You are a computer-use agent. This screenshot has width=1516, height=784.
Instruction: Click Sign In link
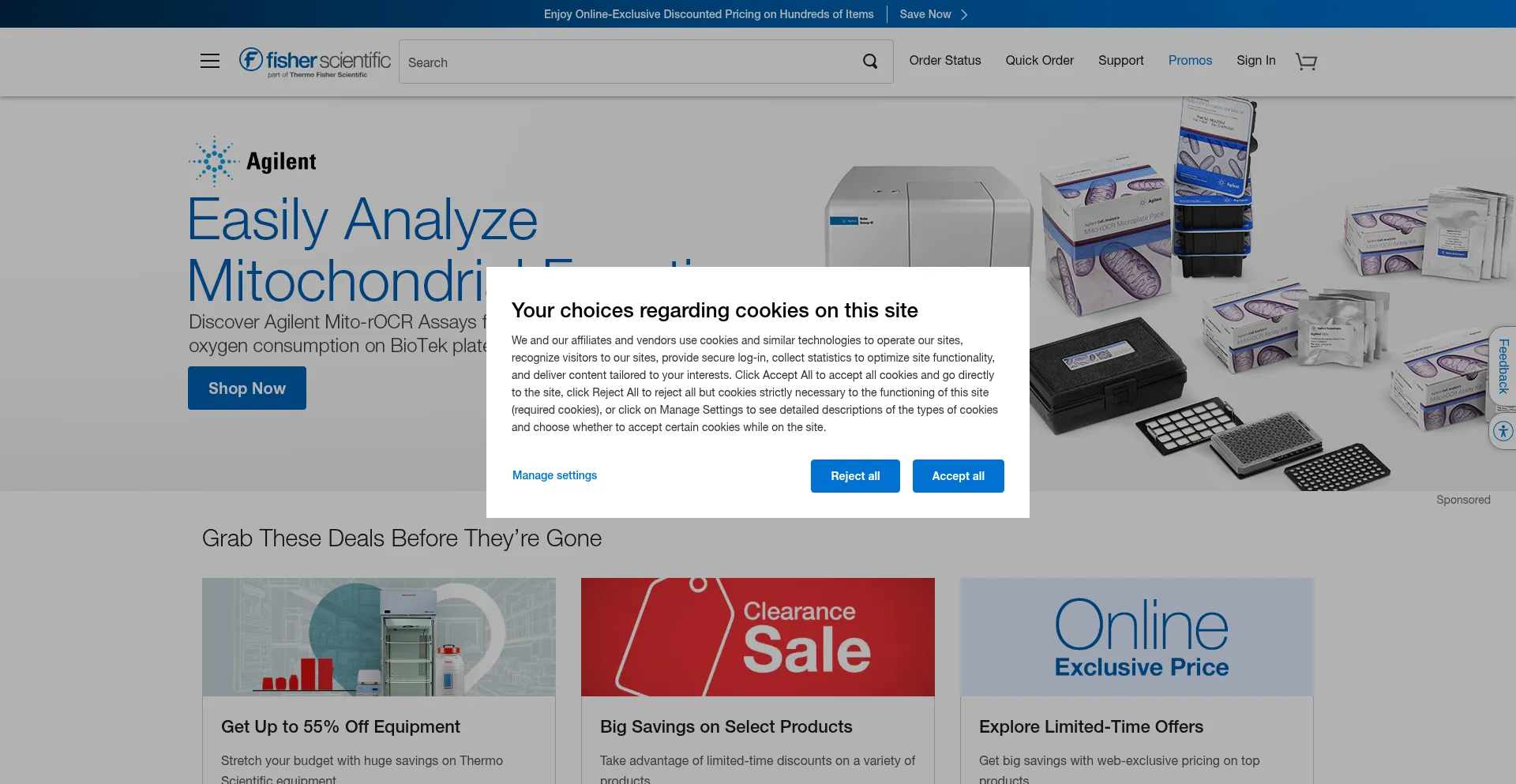coord(1255,60)
